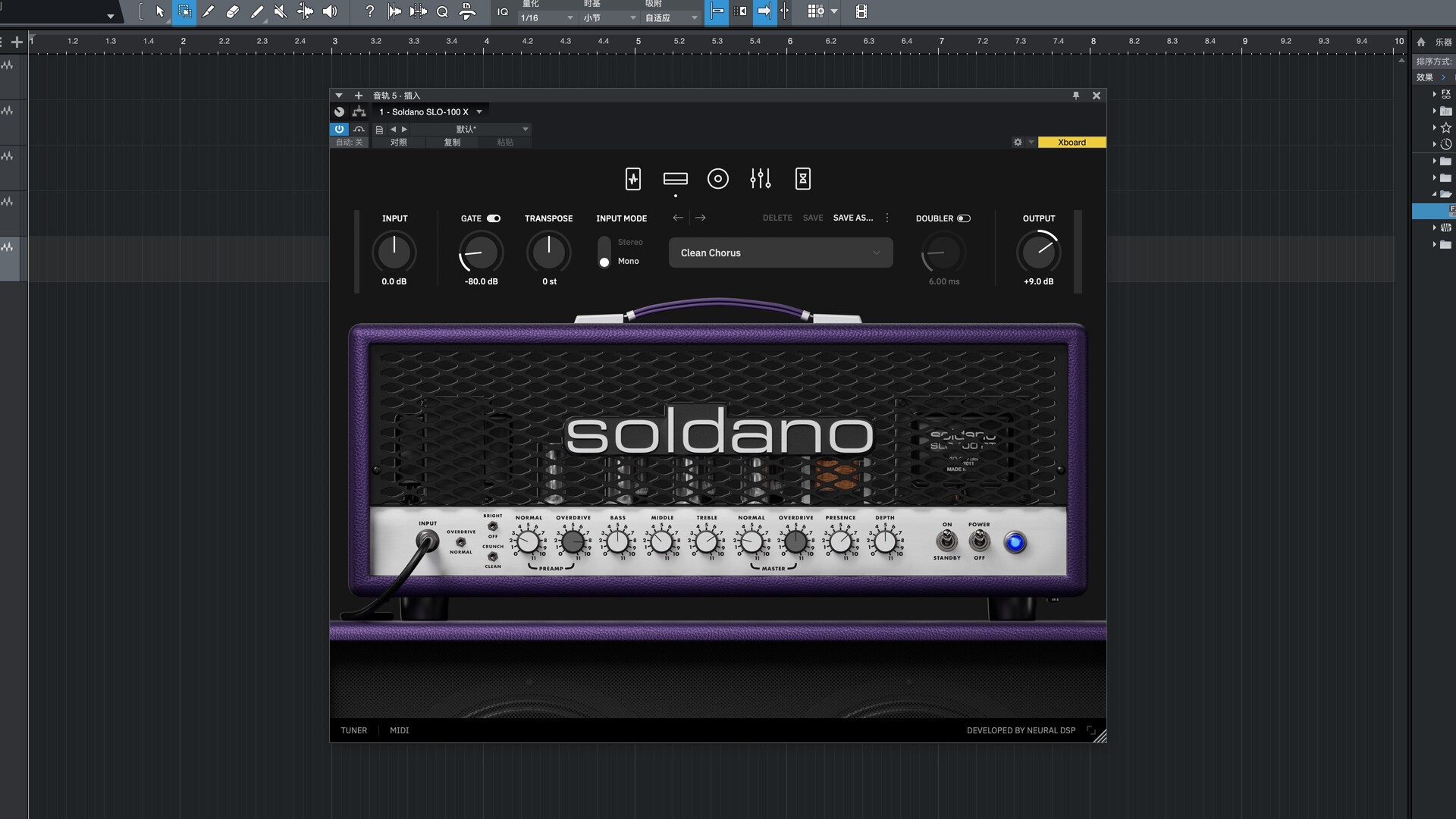The image size is (1456, 819).
Task: Select the Arrow tool in toolbar
Action: 159,11
